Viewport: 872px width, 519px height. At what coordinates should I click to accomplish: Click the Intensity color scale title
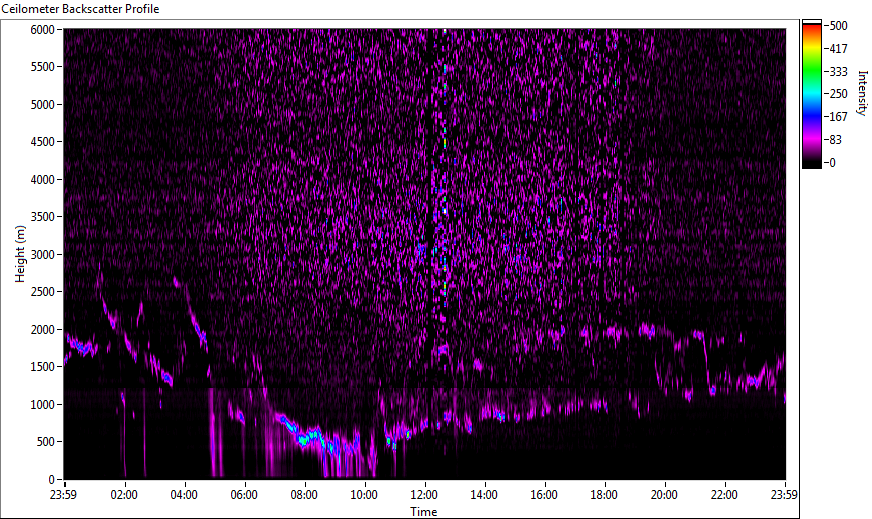(x=863, y=93)
